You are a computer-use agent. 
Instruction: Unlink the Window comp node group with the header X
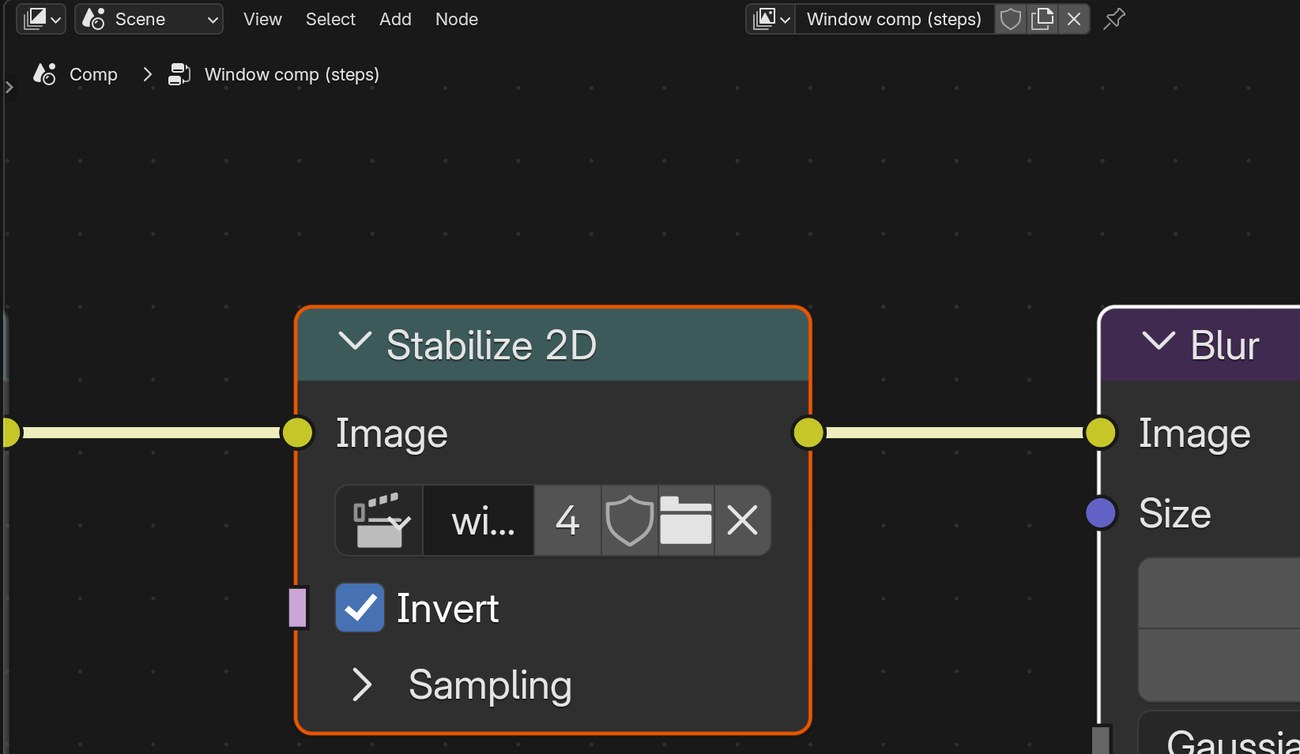1074,19
